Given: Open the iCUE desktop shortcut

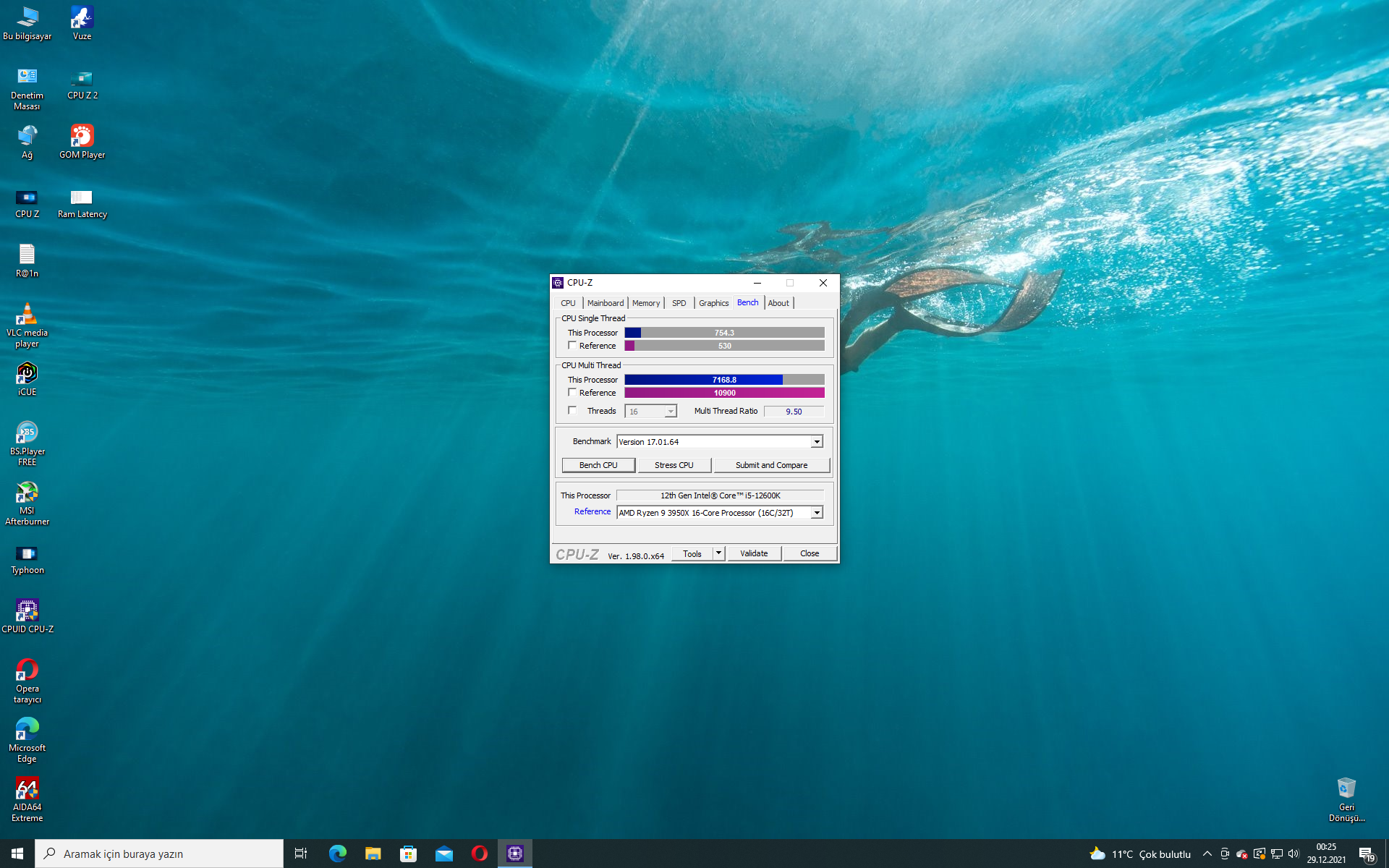Looking at the screenshot, I should coord(27,380).
